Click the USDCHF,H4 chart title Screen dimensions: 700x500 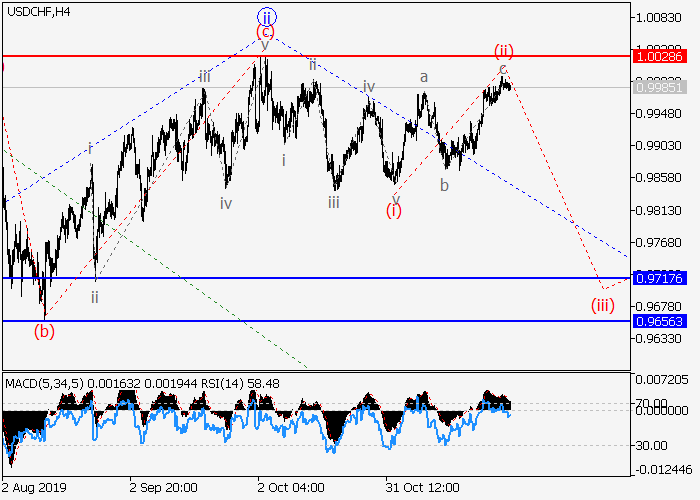(38, 12)
